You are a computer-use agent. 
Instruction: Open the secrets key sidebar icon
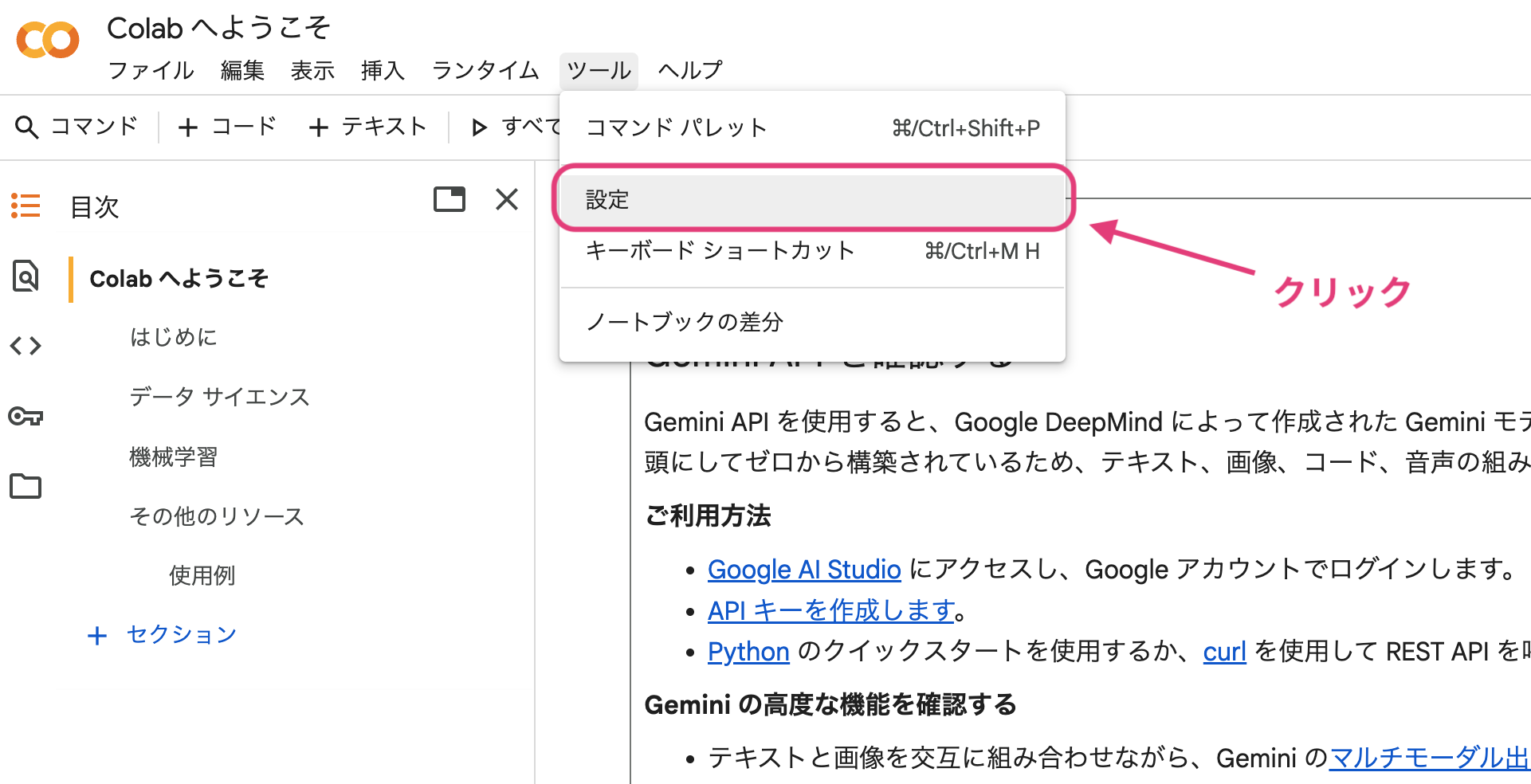26,416
